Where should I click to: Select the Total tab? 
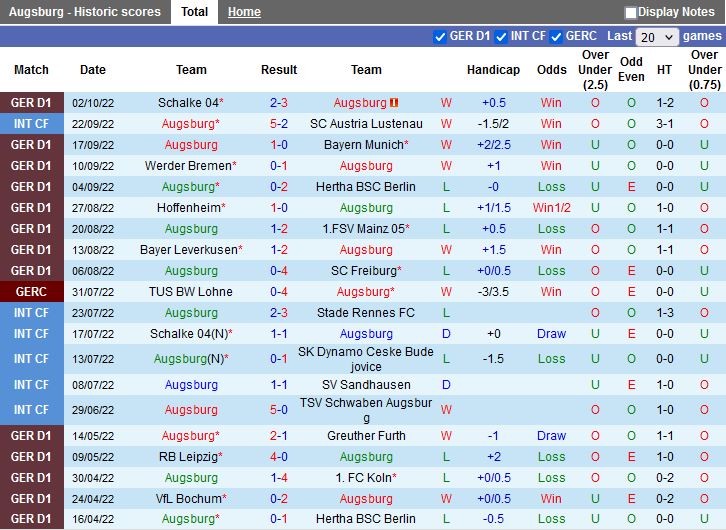194,12
